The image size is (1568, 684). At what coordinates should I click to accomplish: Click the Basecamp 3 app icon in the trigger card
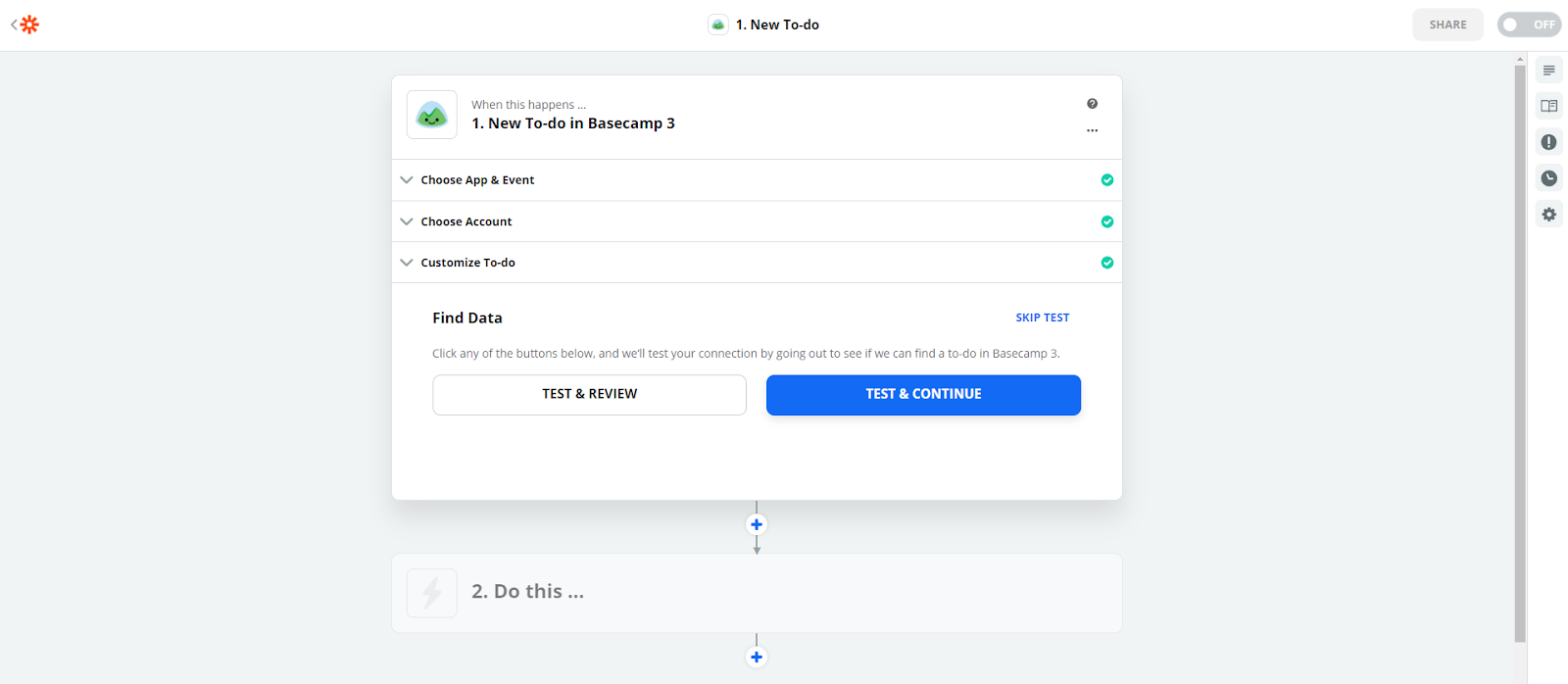[432, 115]
